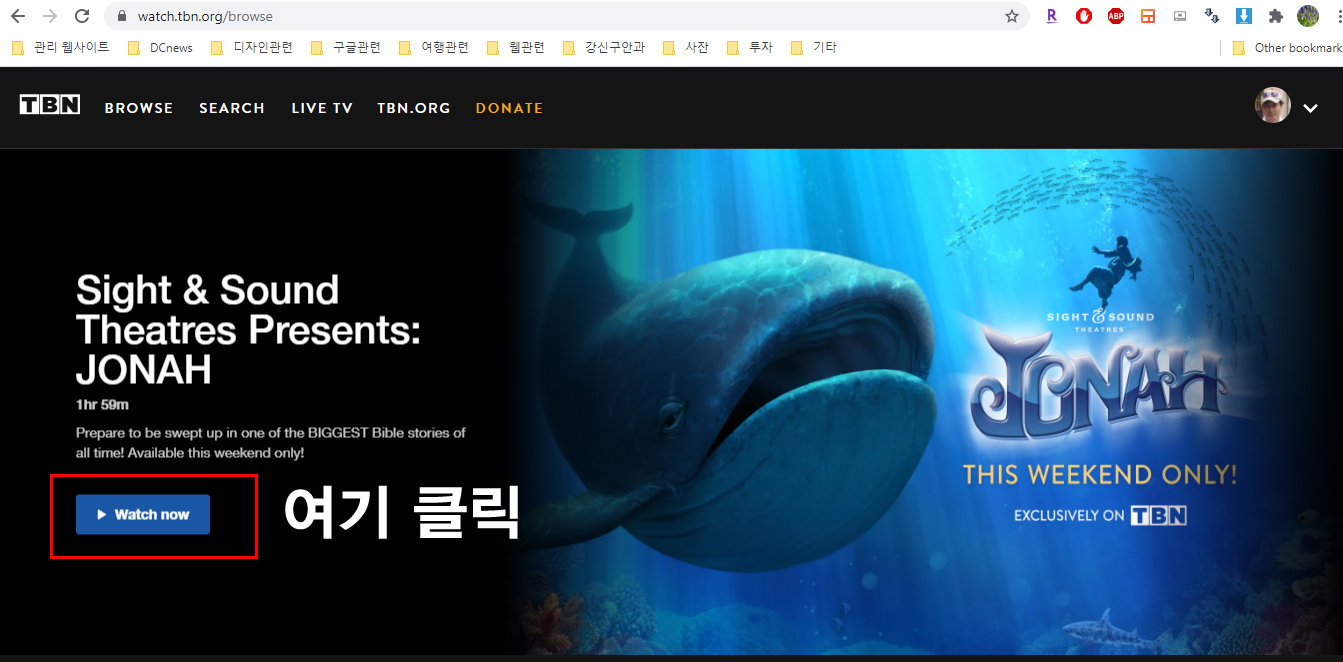The height and width of the screenshot is (662, 1343).
Task: Open the DCnews bookmark folder
Action: tap(160, 47)
